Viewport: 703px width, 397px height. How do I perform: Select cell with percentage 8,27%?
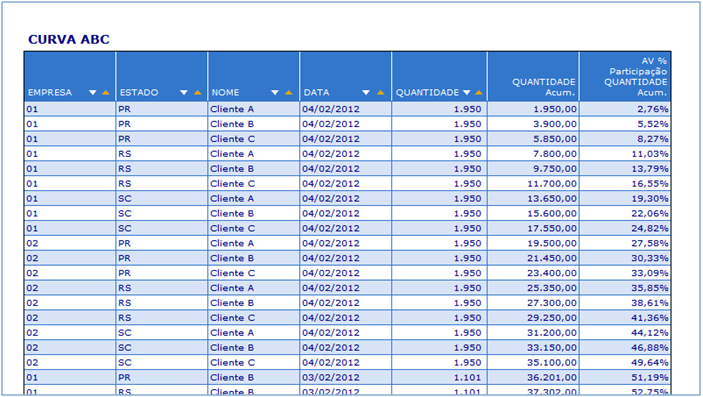click(625, 139)
